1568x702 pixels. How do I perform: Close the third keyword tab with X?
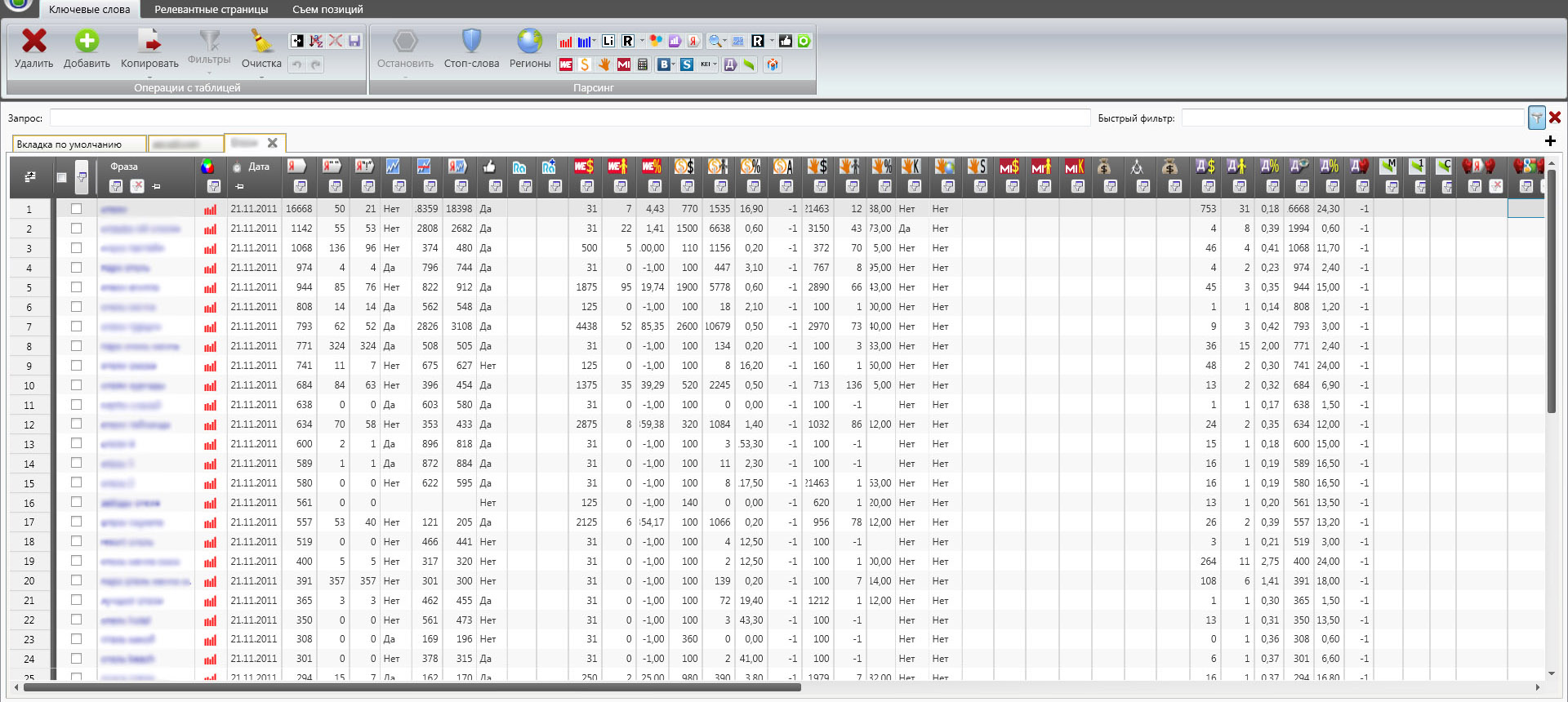click(273, 143)
